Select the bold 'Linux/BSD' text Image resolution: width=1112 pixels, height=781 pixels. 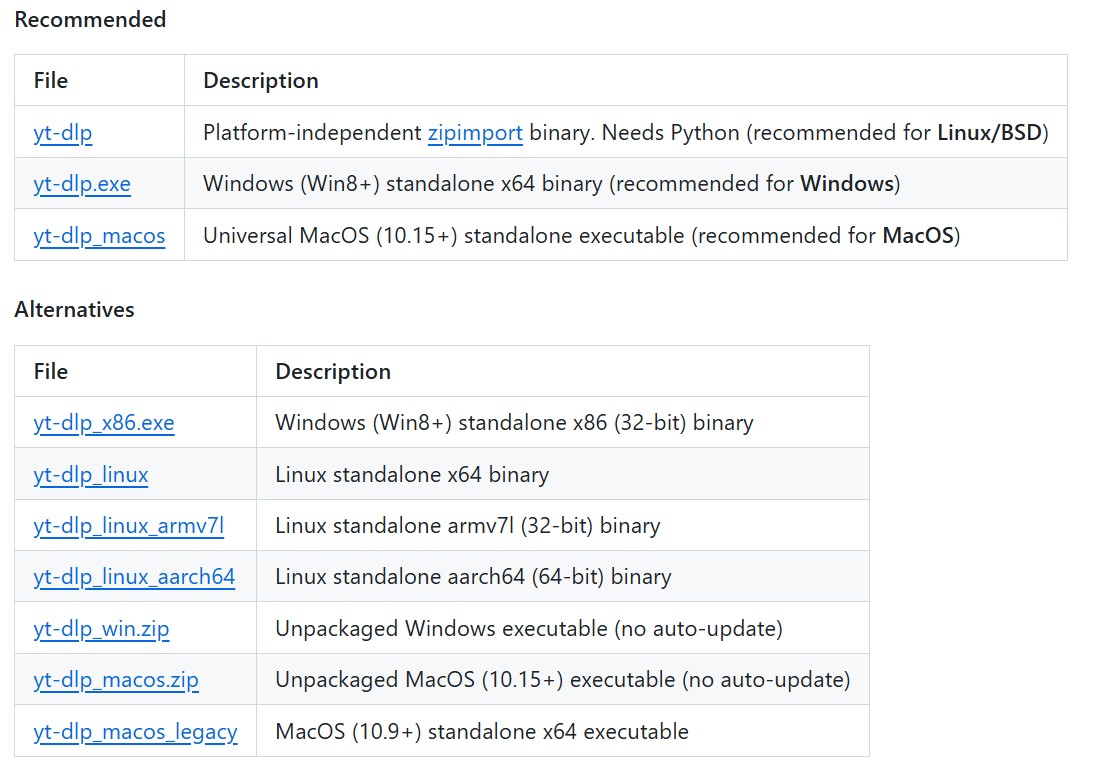[989, 133]
